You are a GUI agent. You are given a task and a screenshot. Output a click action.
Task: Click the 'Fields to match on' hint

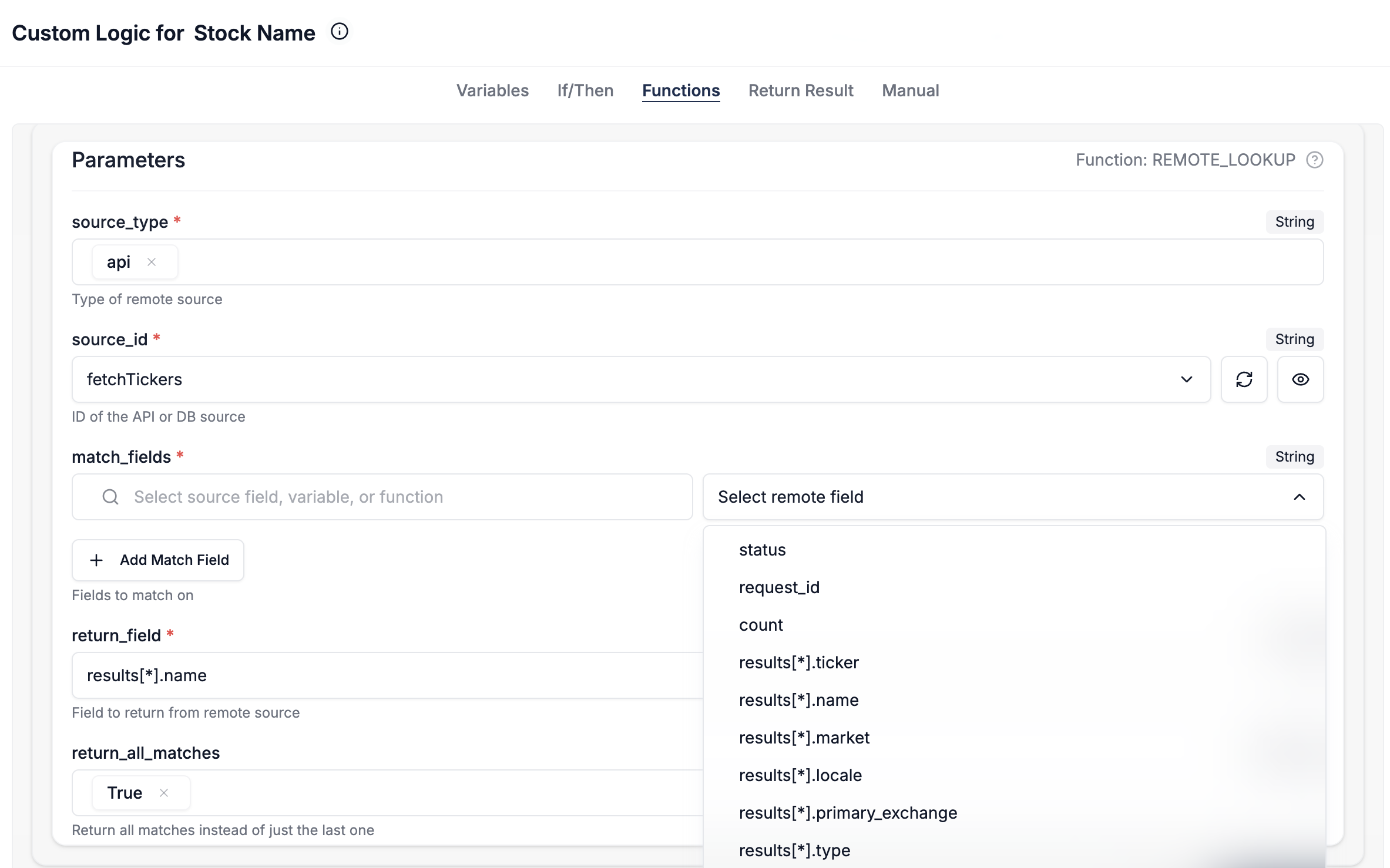[132, 596]
